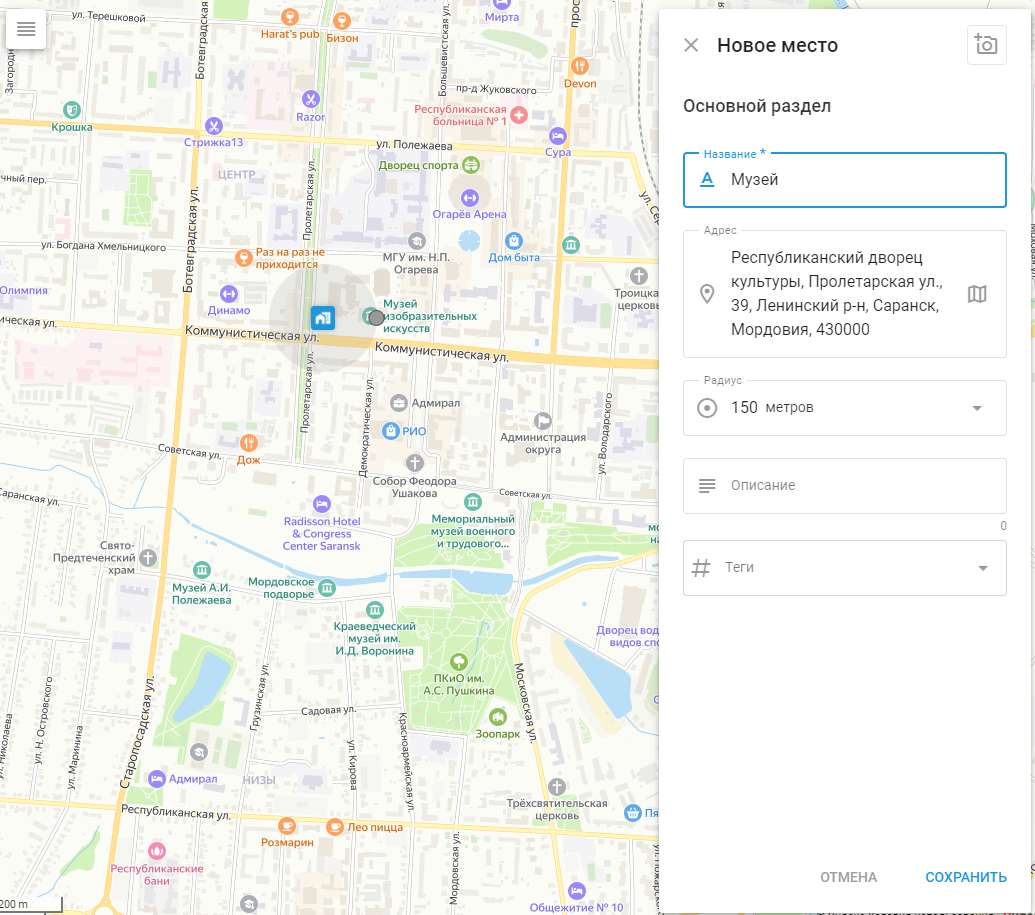Expand the Теги dropdown
This screenshot has width=1035, height=915.
pyautogui.click(x=983, y=568)
